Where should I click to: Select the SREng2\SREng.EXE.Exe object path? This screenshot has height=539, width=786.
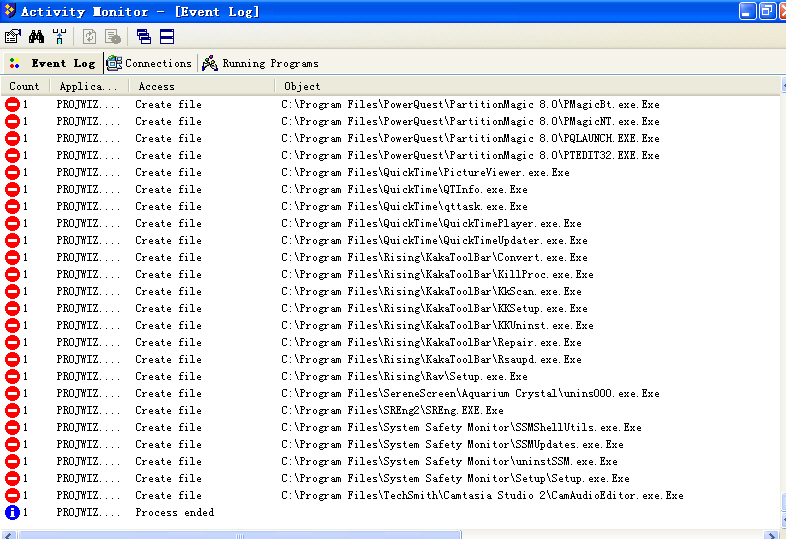(392, 411)
